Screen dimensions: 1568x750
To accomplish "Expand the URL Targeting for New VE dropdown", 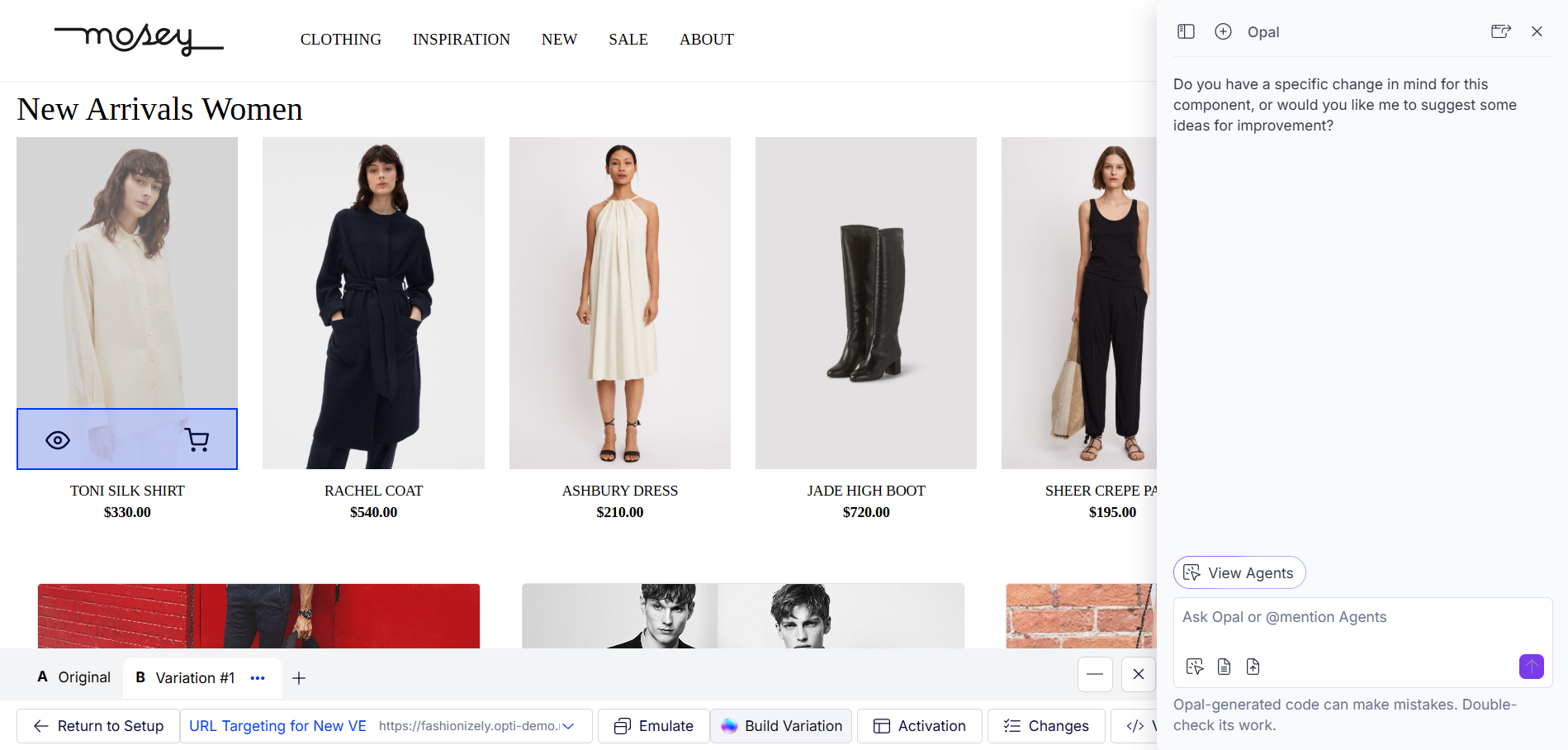I will (x=568, y=726).
